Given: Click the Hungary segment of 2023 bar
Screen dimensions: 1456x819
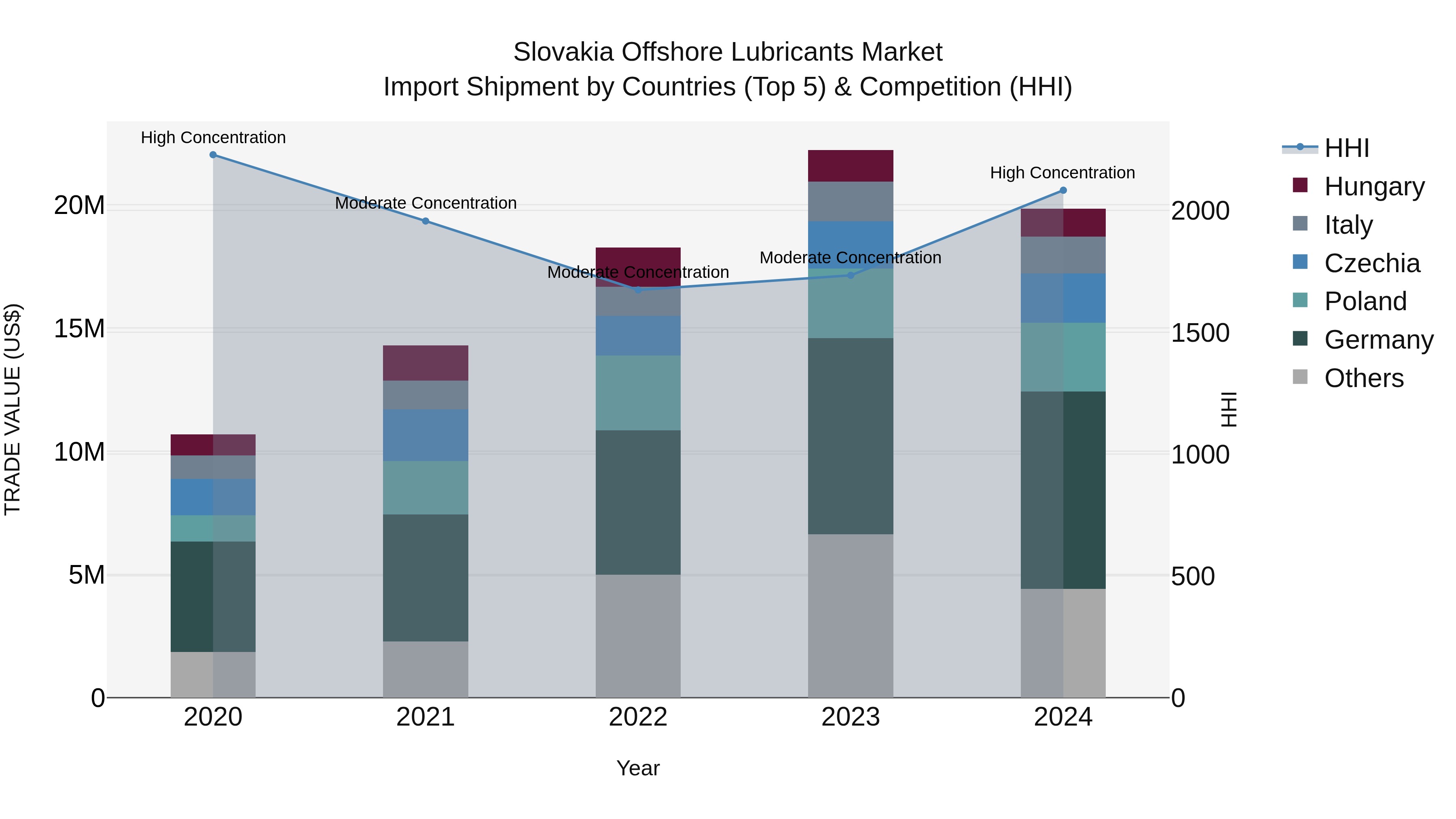Looking at the screenshot, I should click(851, 166).
